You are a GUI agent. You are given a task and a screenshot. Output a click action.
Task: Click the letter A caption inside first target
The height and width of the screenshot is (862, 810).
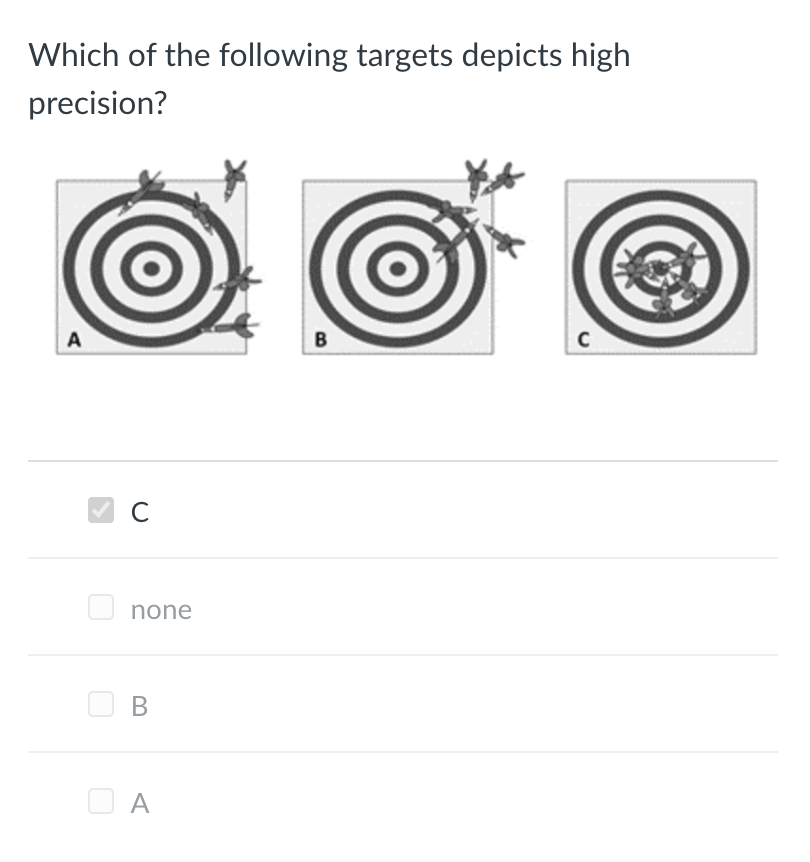tap(74, 340)
